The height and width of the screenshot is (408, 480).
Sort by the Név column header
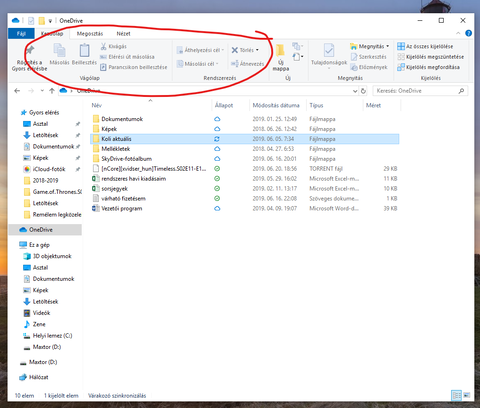click(97, 105)
